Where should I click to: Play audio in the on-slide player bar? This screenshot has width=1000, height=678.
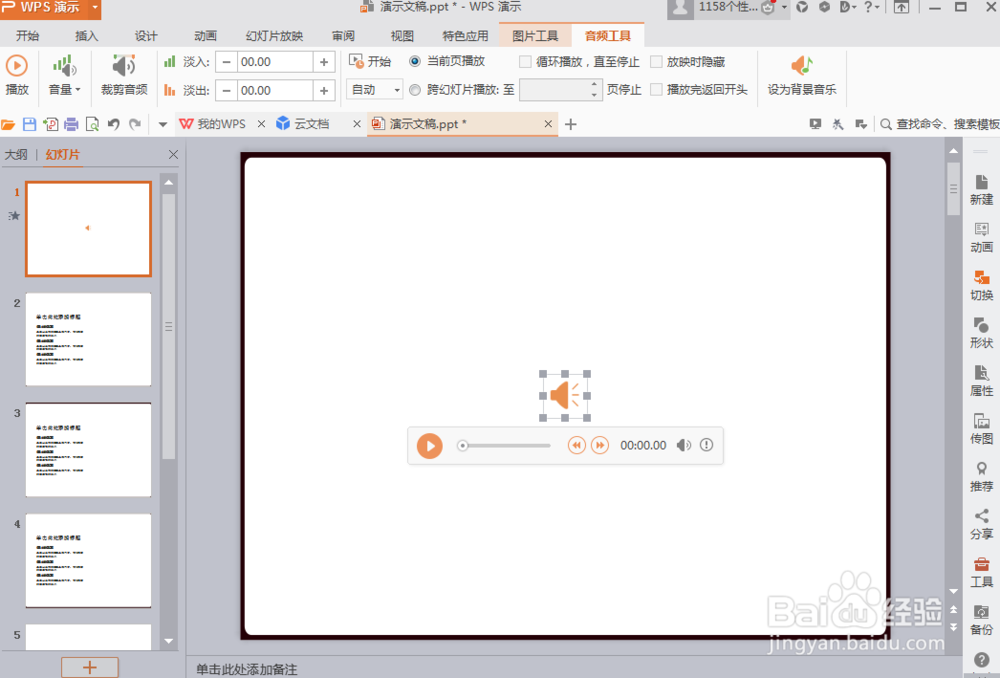tap(430, 446)
